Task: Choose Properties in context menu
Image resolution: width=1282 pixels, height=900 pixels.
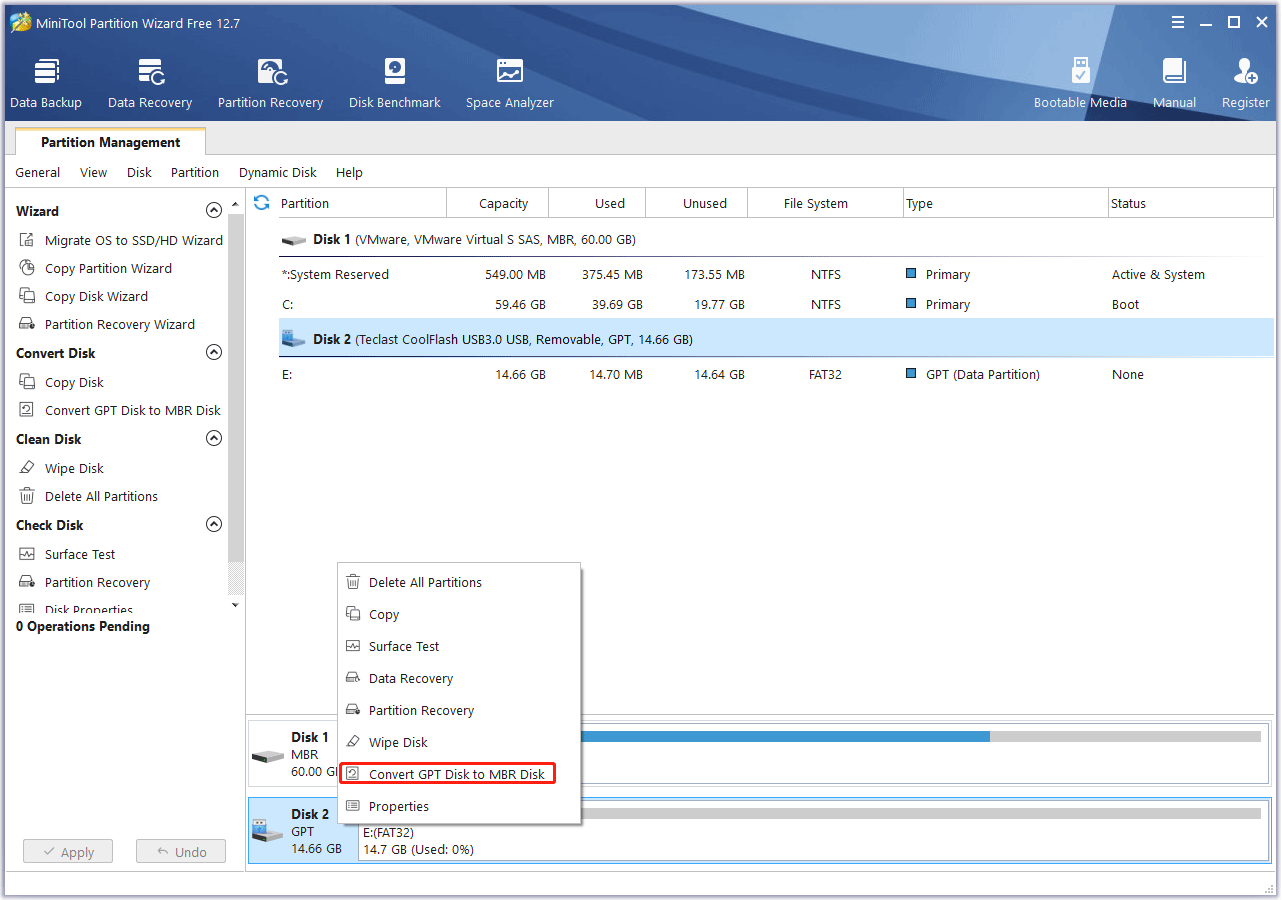Action: click(460, 806)
